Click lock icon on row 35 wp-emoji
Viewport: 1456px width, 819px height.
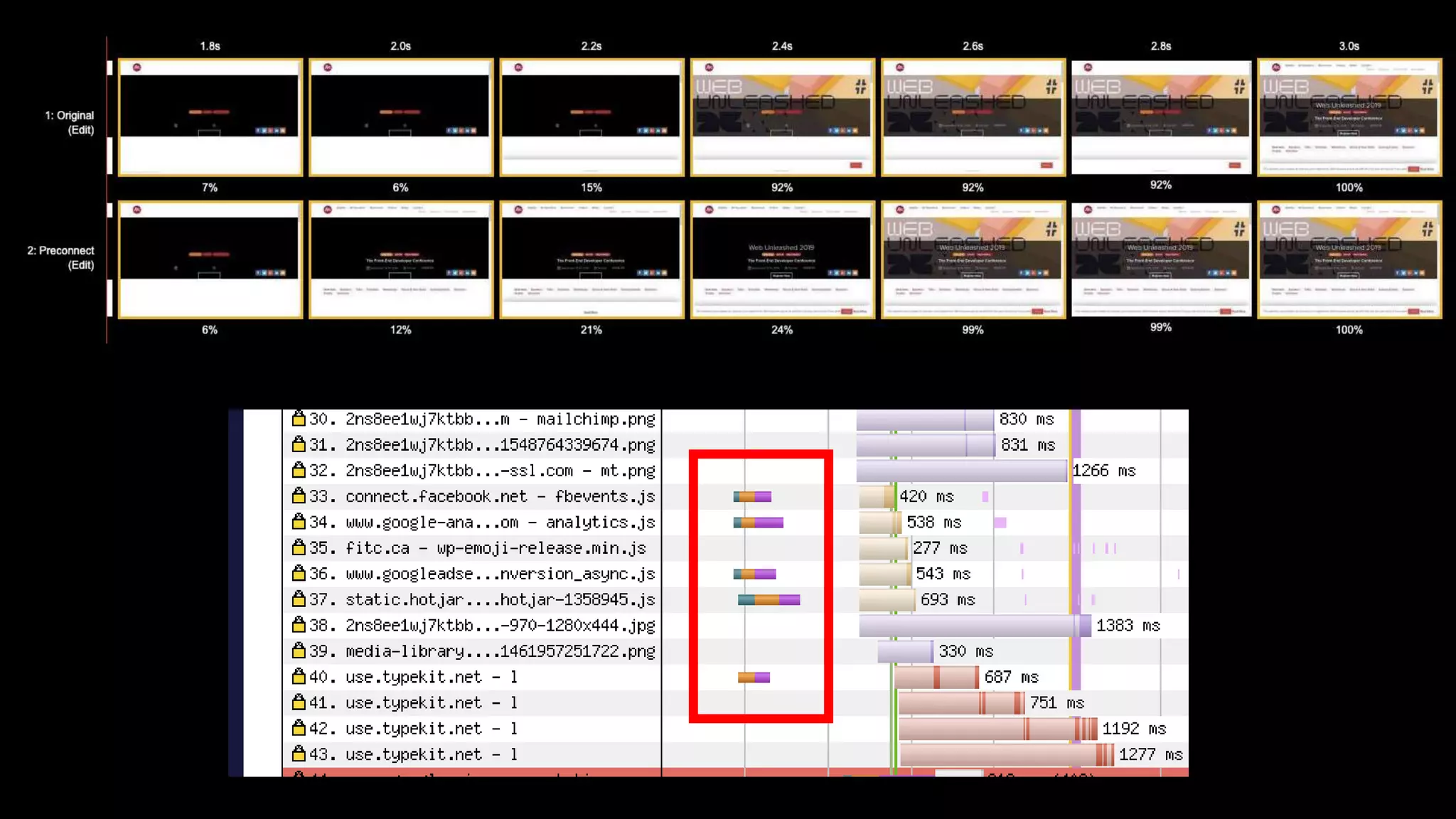tap(299, 547)
